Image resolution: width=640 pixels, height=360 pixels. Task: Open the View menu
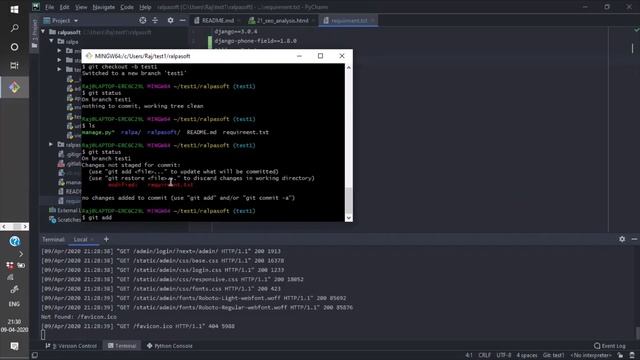click(x=81, y=7)
